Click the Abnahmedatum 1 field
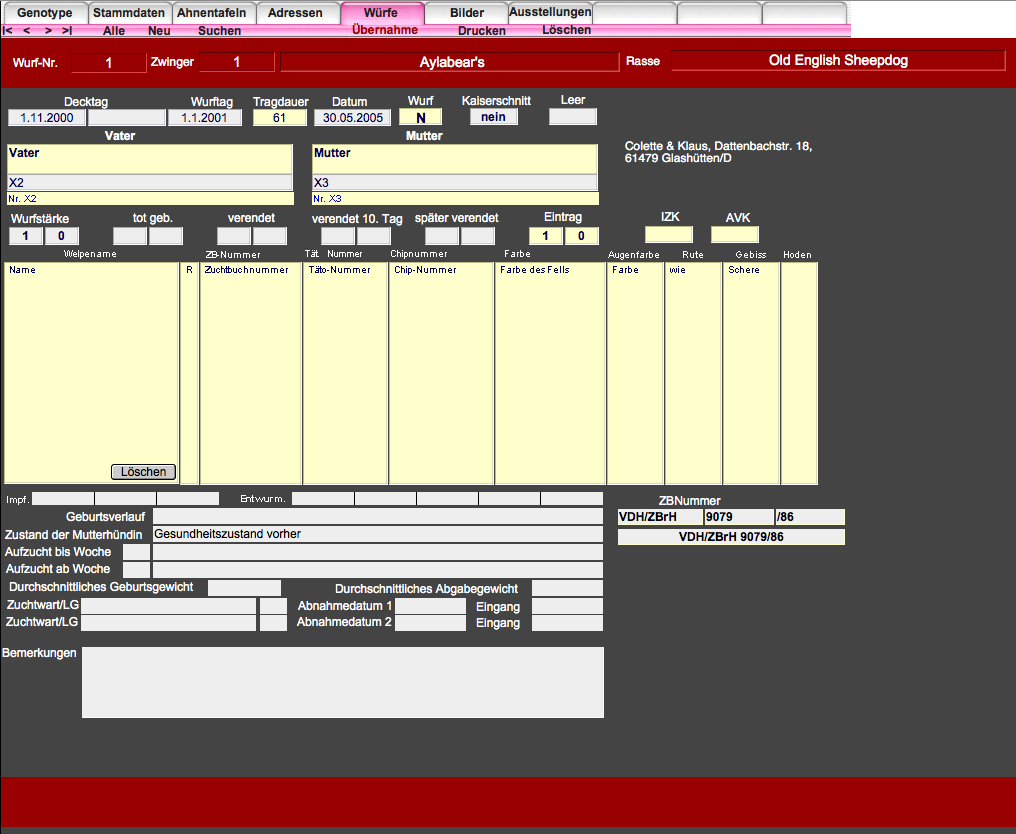1016x834 pixels. tap(430, 606)
